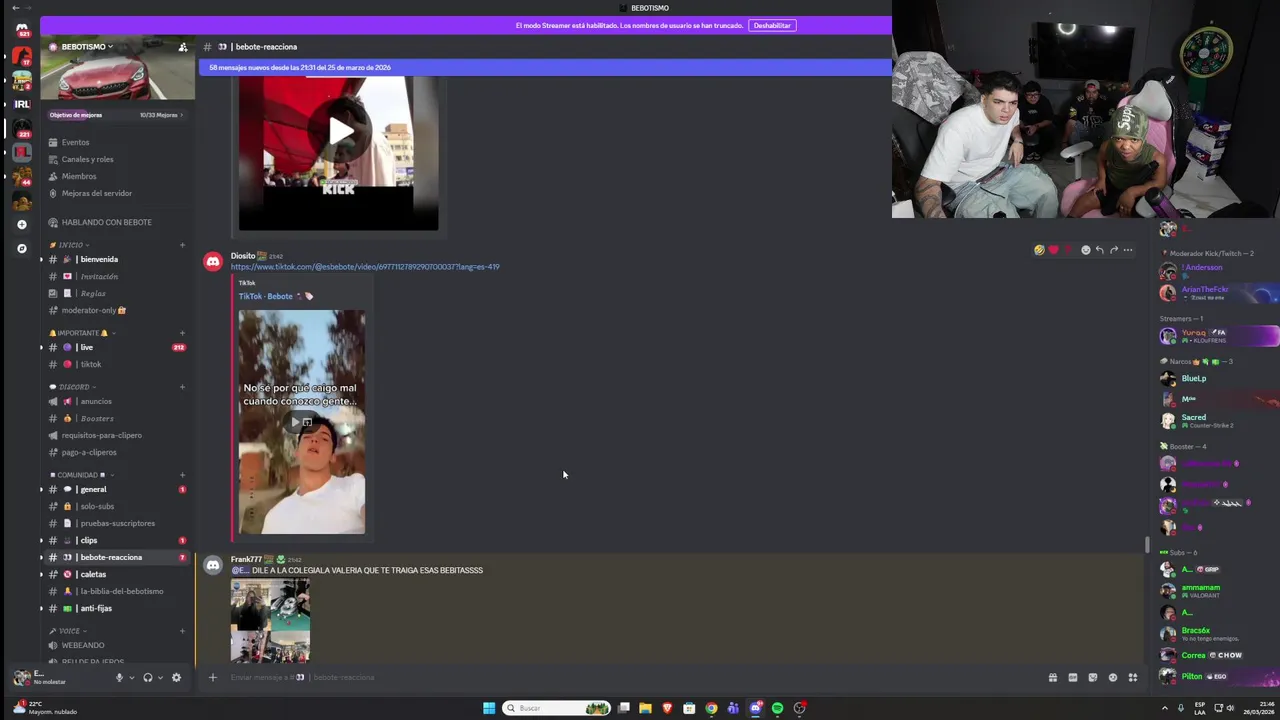Image resolution: width=1280 pixels, height=720 pixels.
Task: Open server boost goal progress bar
Action: (x=117, y=115)
